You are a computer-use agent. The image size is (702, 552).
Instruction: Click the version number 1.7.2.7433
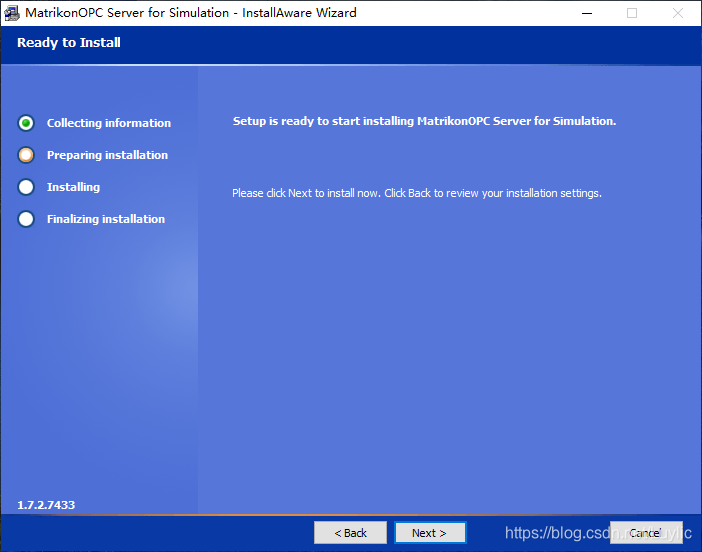coord(46,505)
